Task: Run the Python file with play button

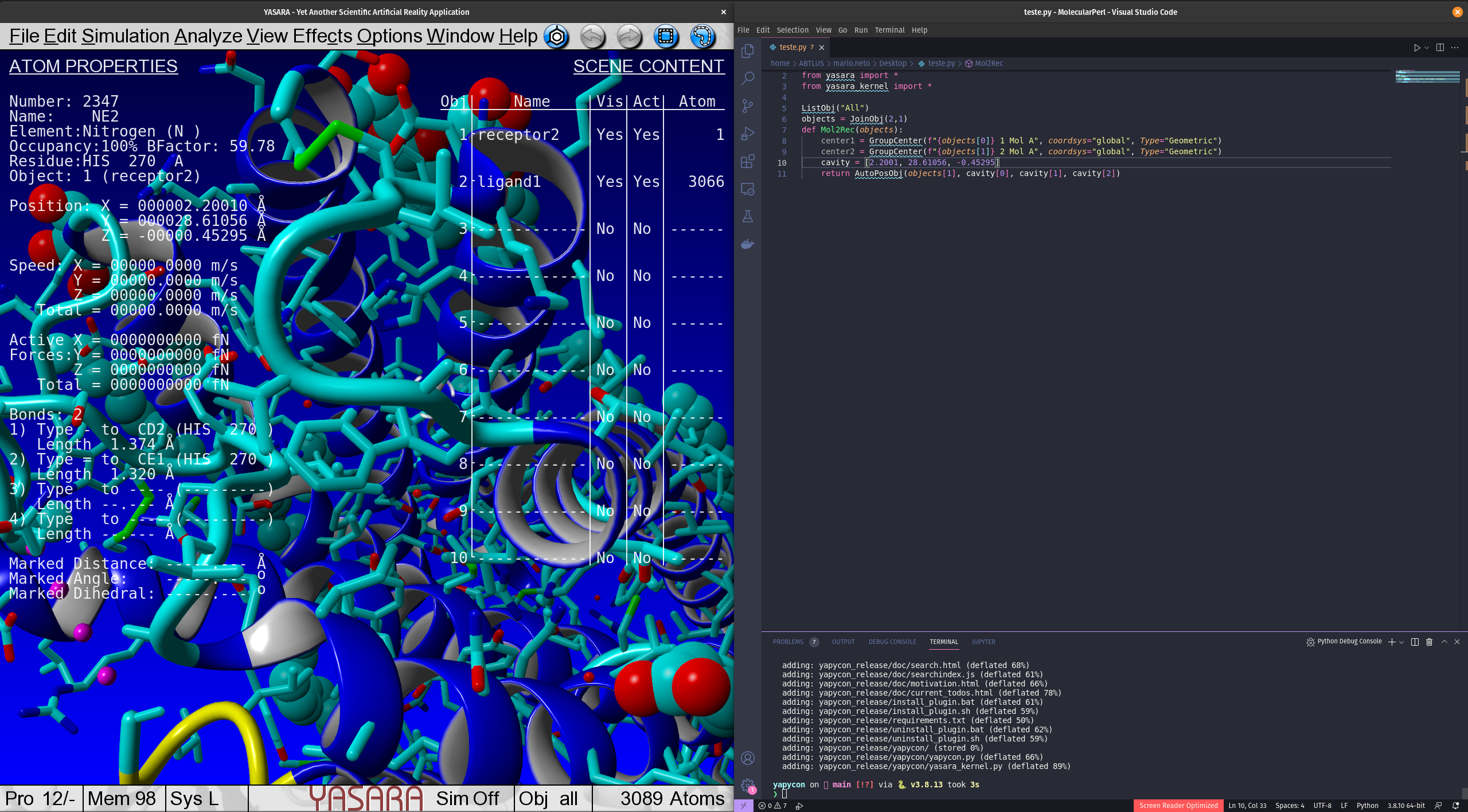Action: tap(1416, 48)
